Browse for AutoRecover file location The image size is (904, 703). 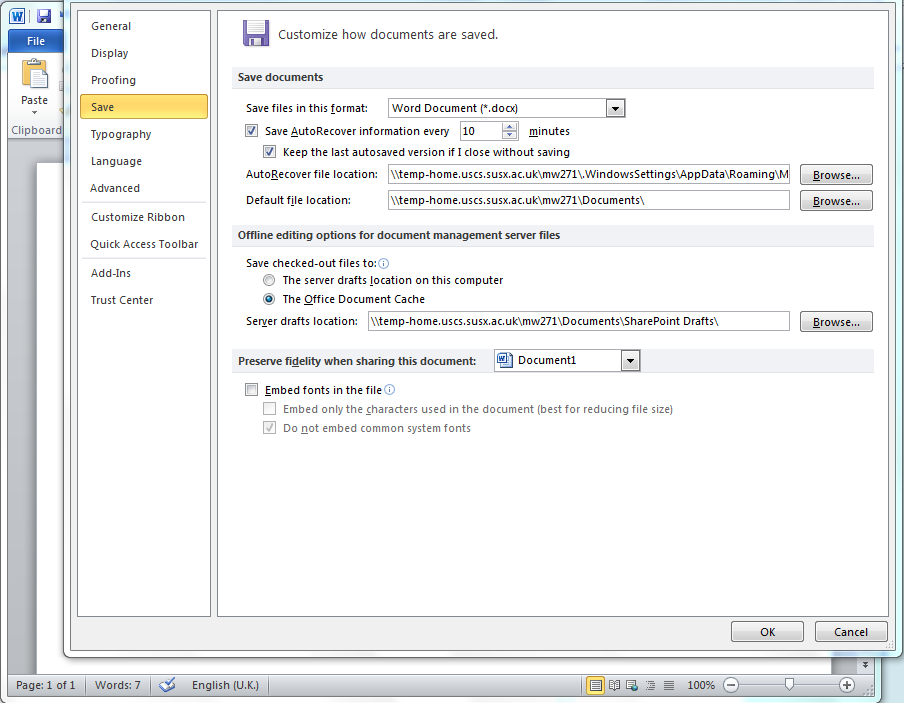tap(836, 175)
